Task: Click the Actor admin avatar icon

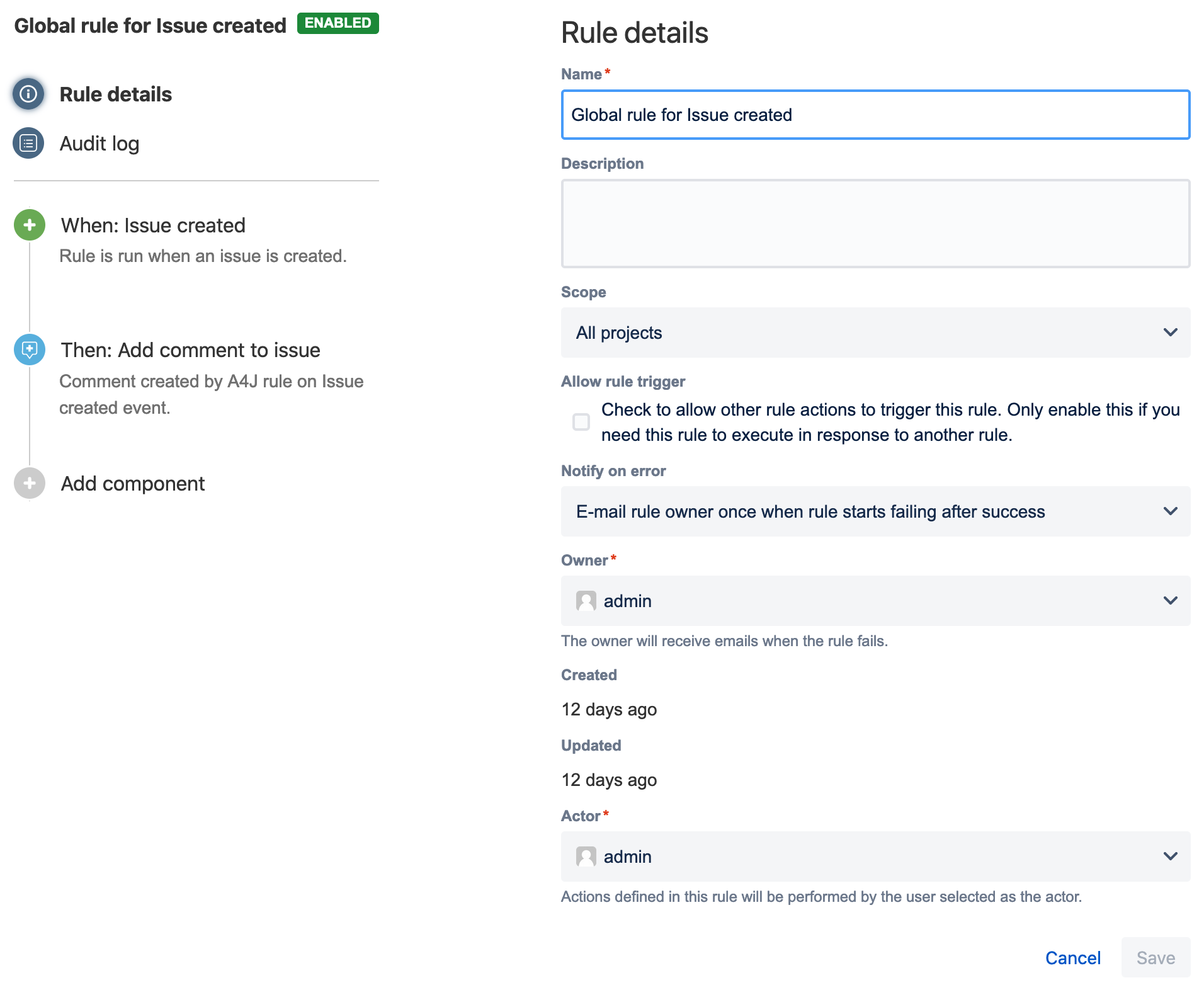Action: point(586,856)
